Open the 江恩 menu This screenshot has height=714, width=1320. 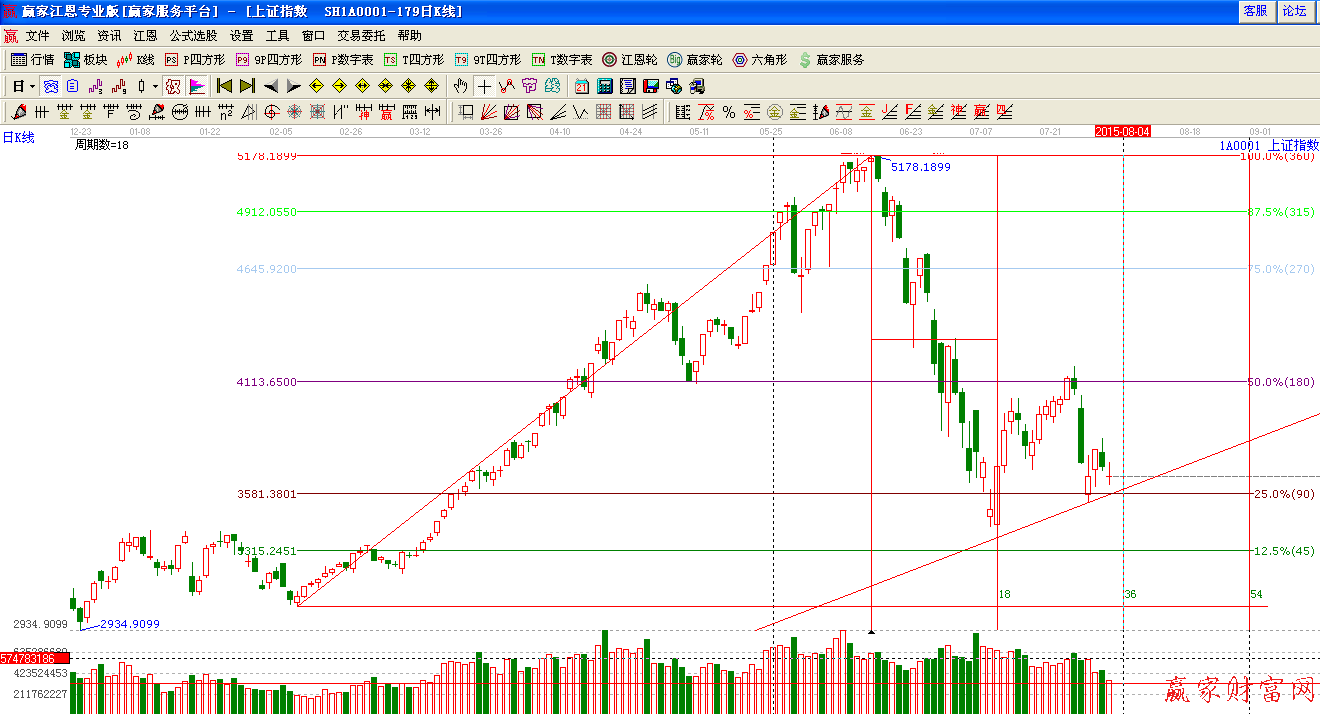pos(145,35)
